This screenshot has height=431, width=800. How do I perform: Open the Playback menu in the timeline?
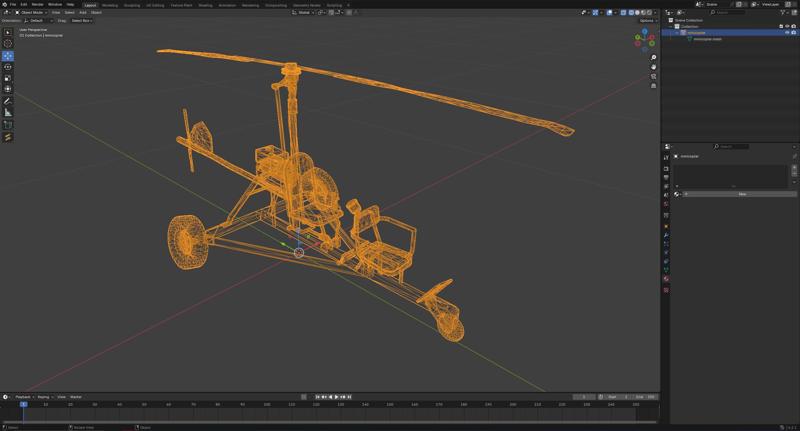coord(23,397)
